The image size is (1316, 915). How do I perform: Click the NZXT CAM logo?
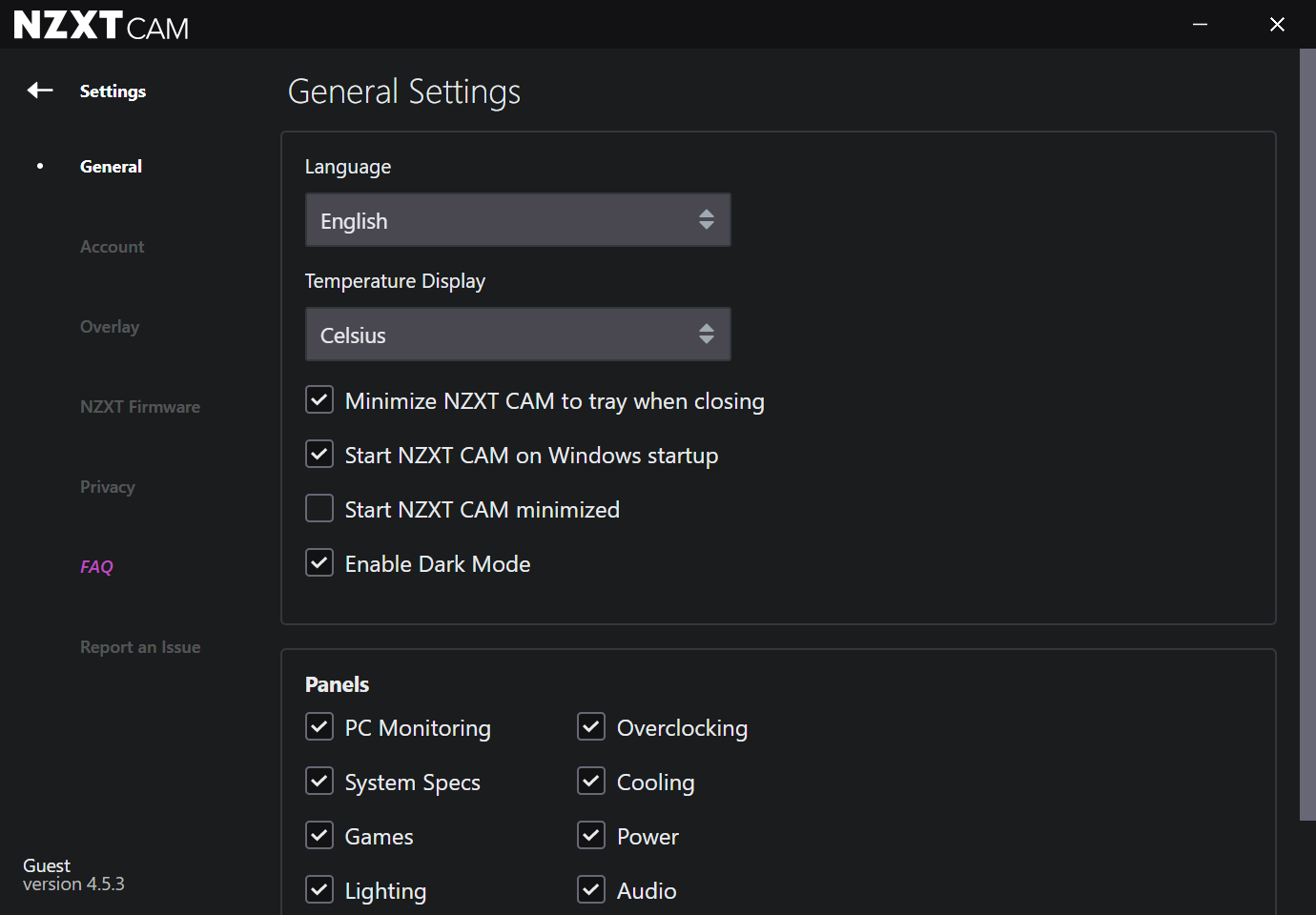[x=101, y=26]
